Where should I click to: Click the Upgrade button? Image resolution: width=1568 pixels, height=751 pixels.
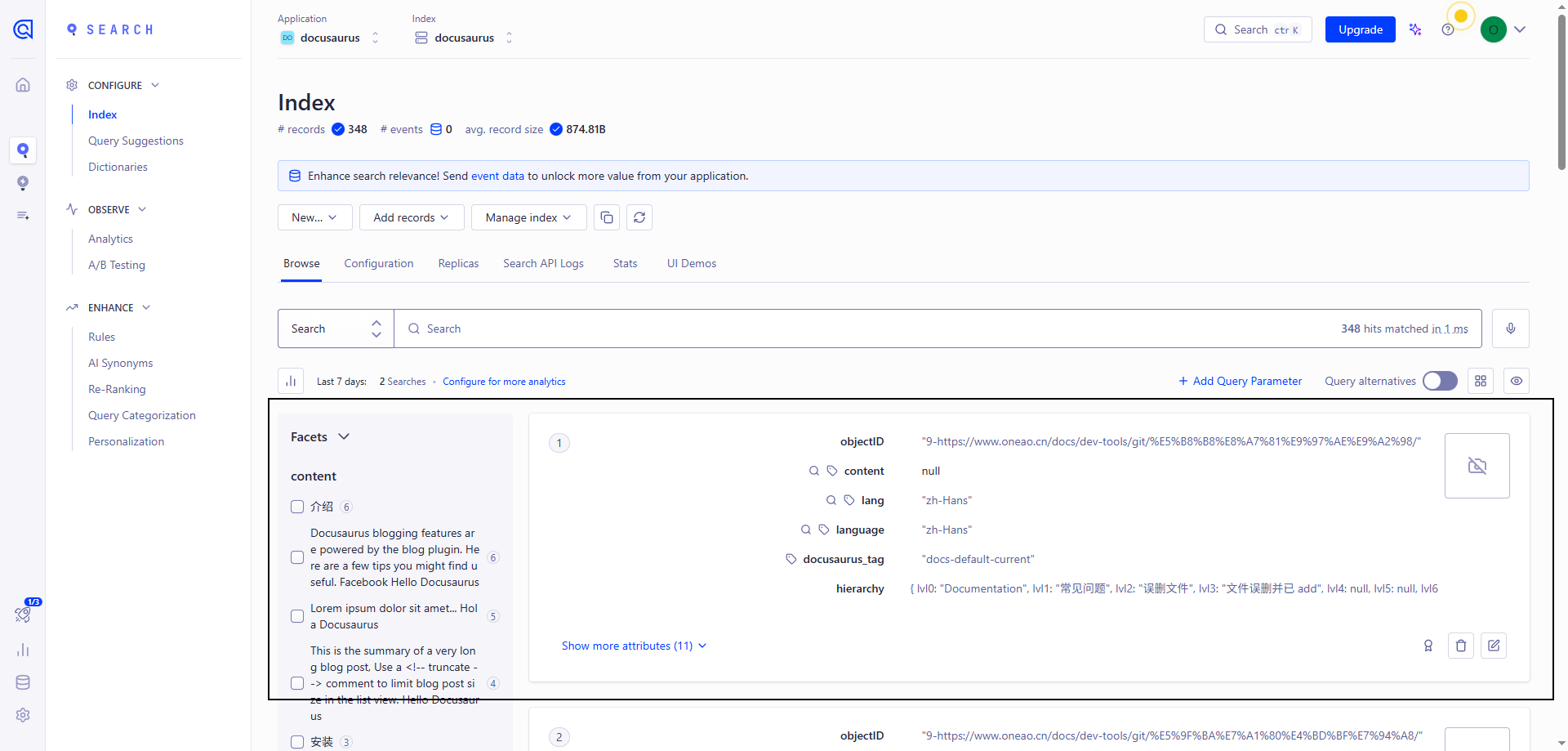1360,29
